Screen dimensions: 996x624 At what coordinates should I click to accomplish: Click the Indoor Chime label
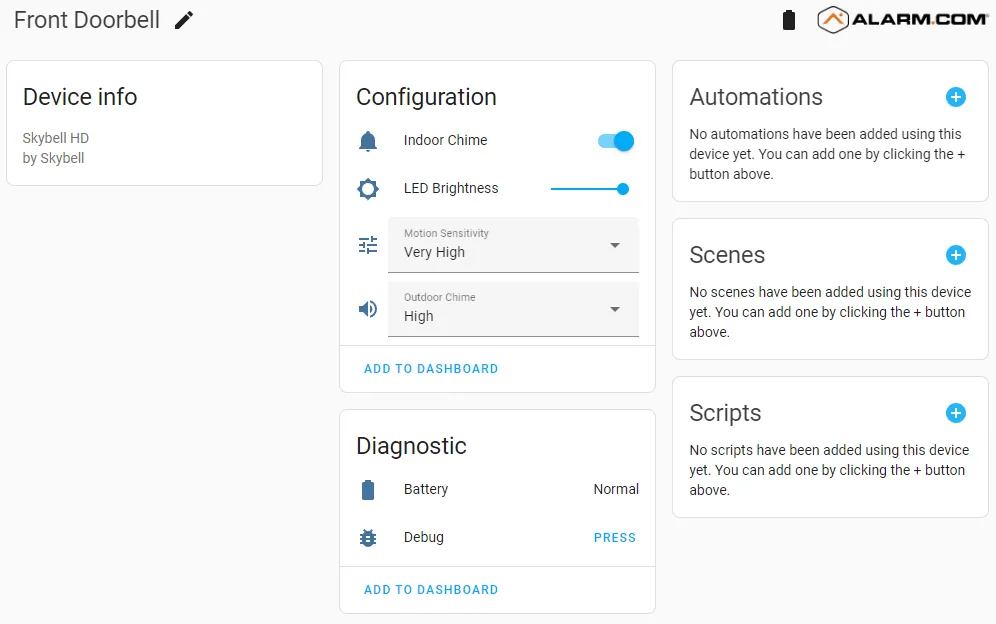(x=445, y=140)
